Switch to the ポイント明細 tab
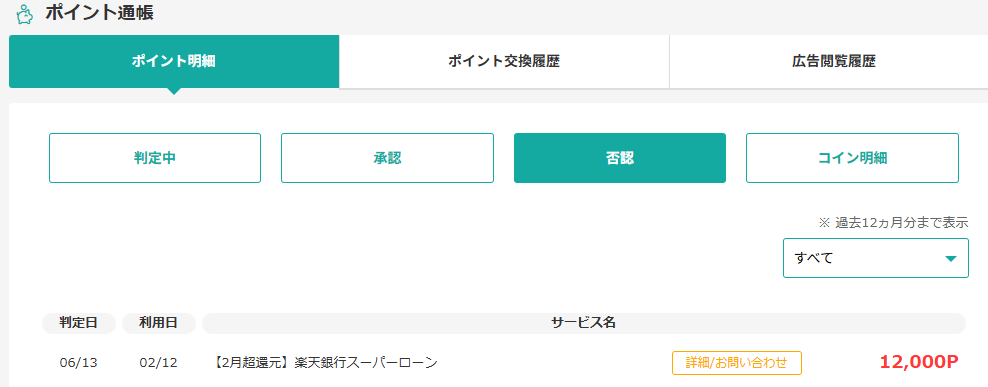Screen dimensions: 988x387 pos(174,62)
